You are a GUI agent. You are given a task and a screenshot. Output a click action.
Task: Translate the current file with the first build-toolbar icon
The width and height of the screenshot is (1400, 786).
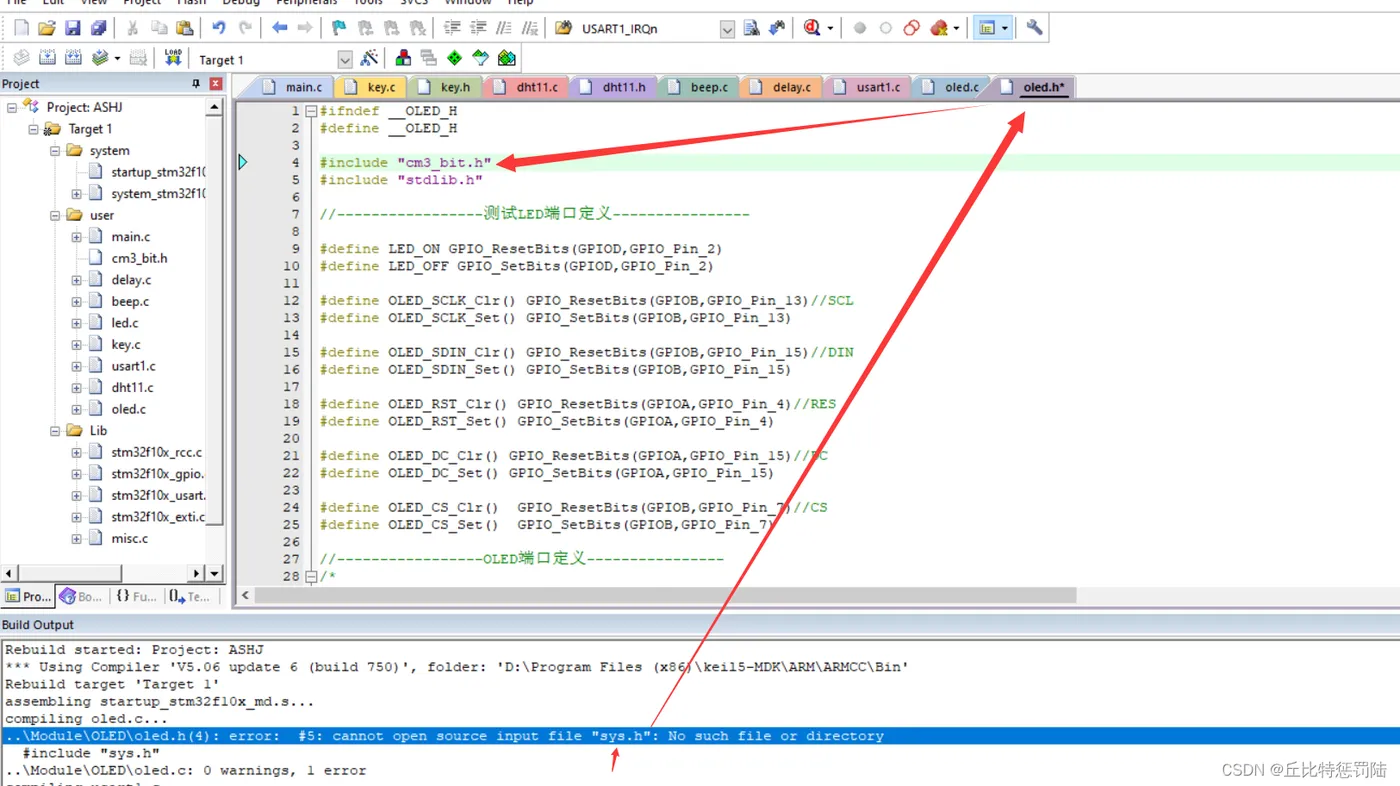pos(21,59)
